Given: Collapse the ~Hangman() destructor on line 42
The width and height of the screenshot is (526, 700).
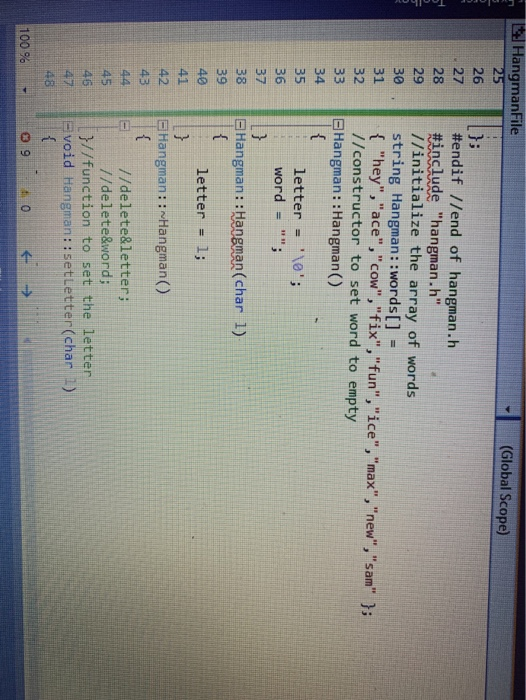Looking at the screenshot, I should (164, 125).
